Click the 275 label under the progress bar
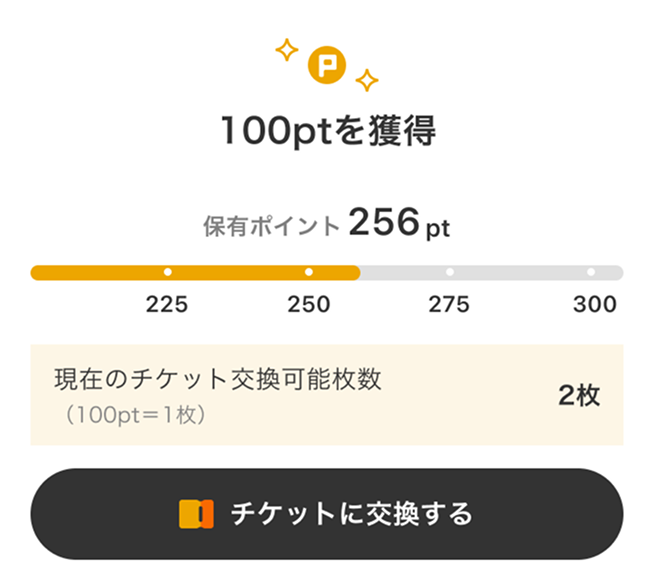654x585 pixels. click(450, 305)
